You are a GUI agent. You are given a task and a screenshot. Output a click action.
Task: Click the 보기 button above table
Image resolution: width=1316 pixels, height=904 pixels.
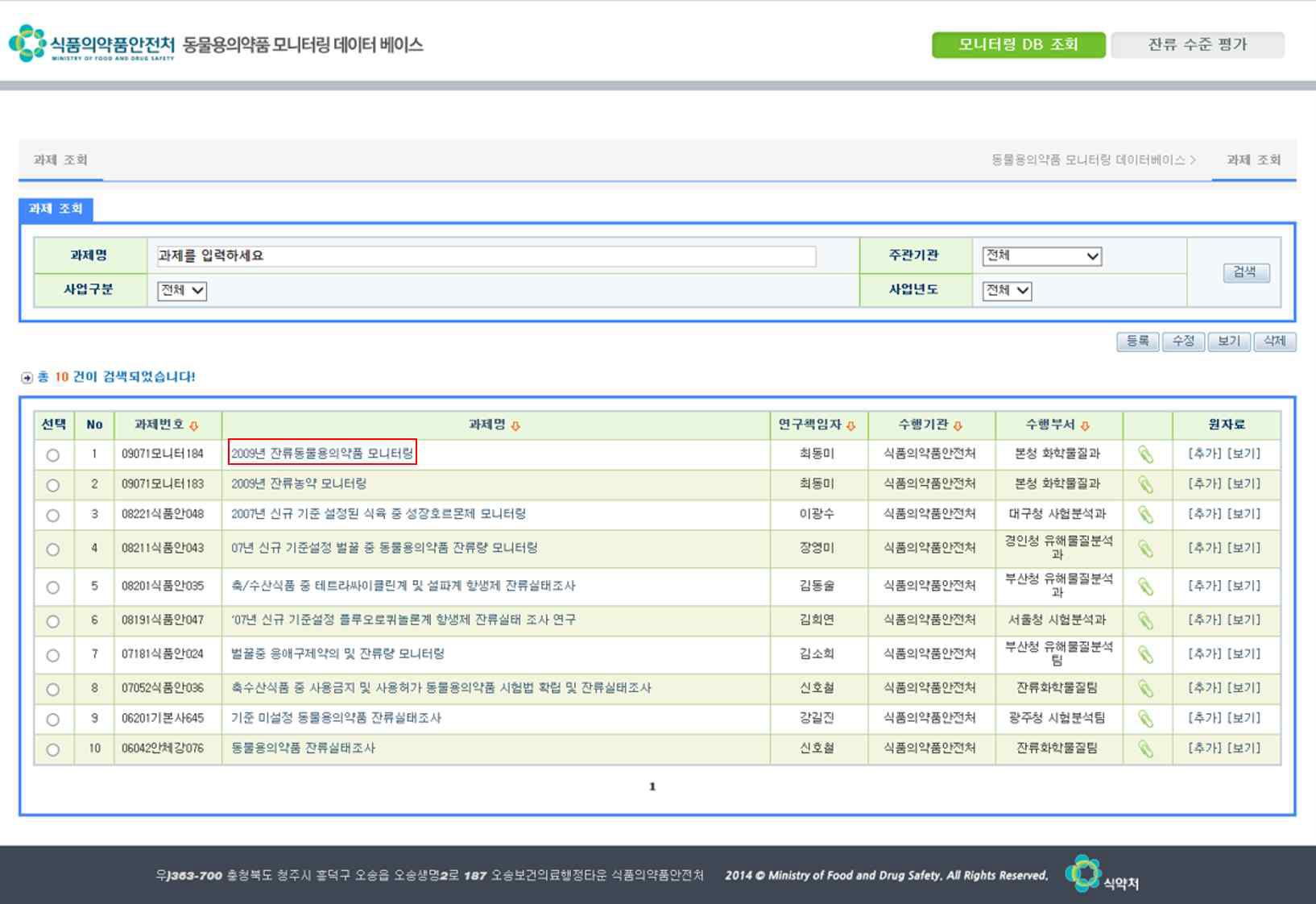pyautogui.click(x=1228, y=342)
